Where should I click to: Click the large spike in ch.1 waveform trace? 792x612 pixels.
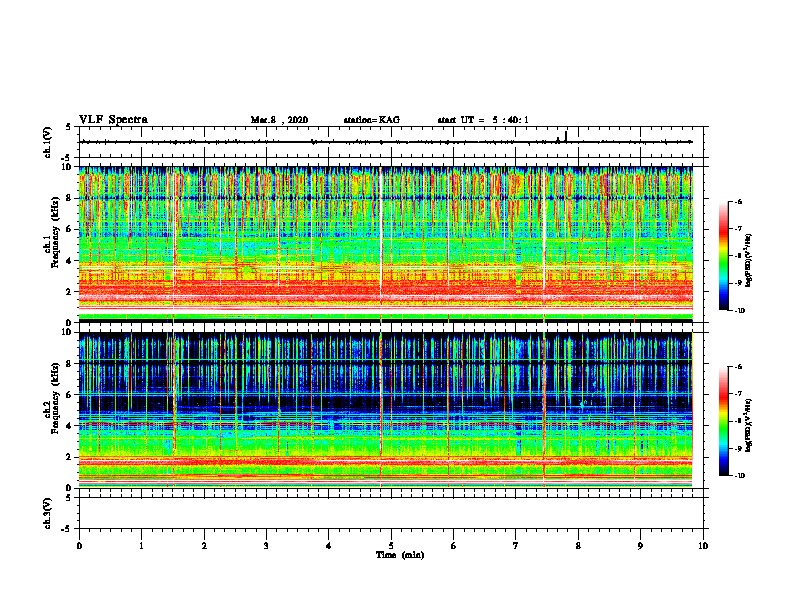[566, 137]
